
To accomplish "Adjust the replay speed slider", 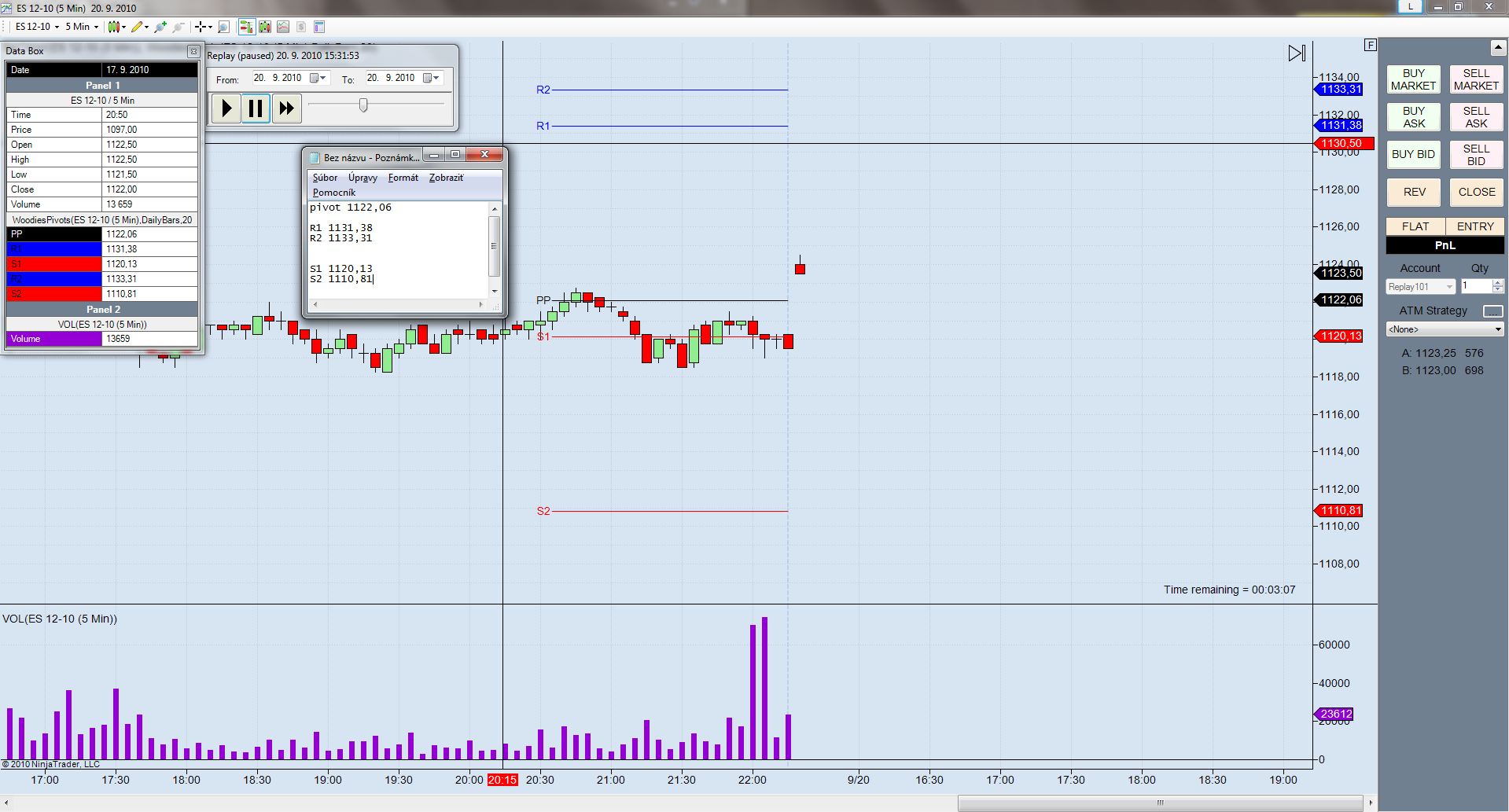I will (x=363, y=105).
